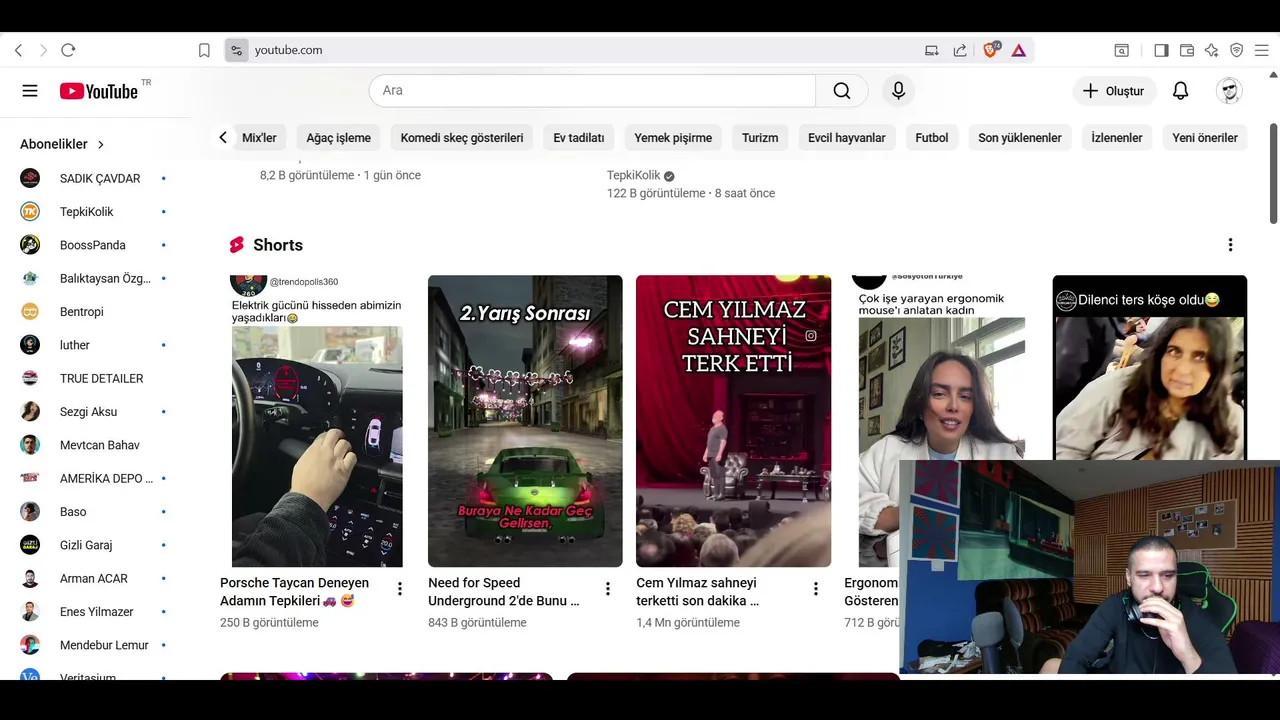Viewport: 1280px width, 720px height.
Task: Expand the Abonelikler section arrow
Action: tap(101, 145)
